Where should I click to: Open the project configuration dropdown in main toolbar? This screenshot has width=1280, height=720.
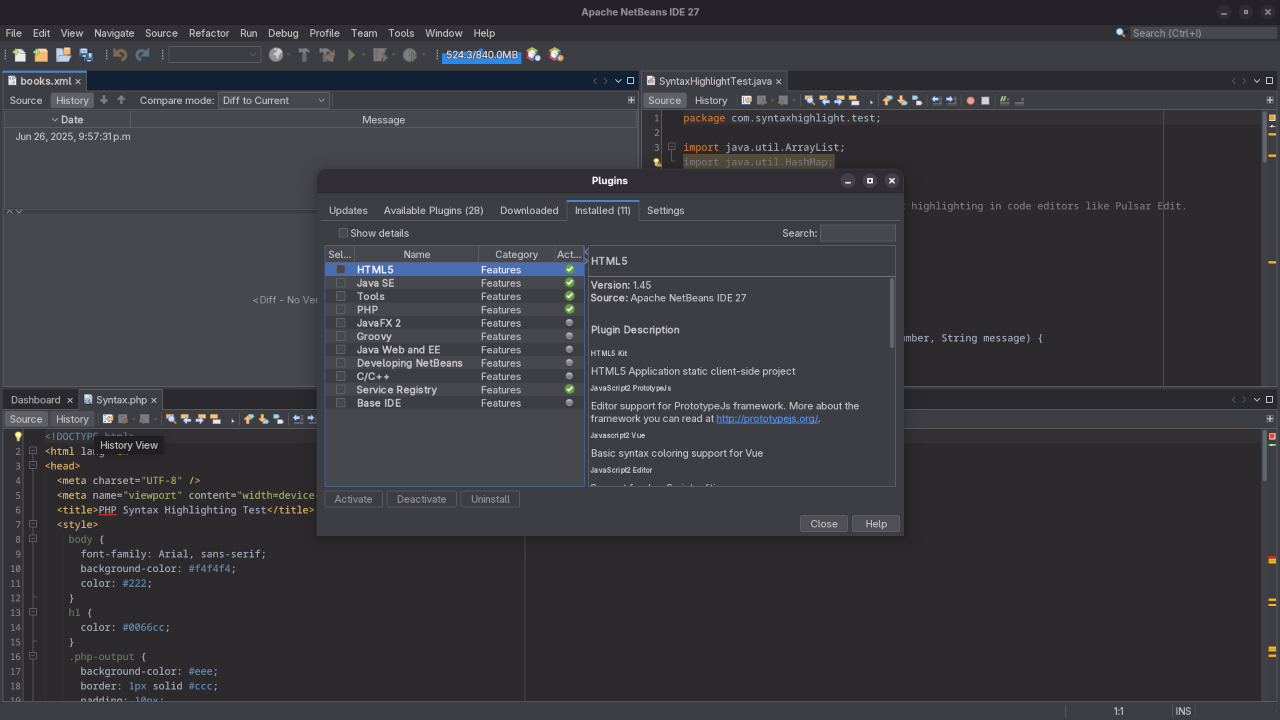click(x=215, y=55)
